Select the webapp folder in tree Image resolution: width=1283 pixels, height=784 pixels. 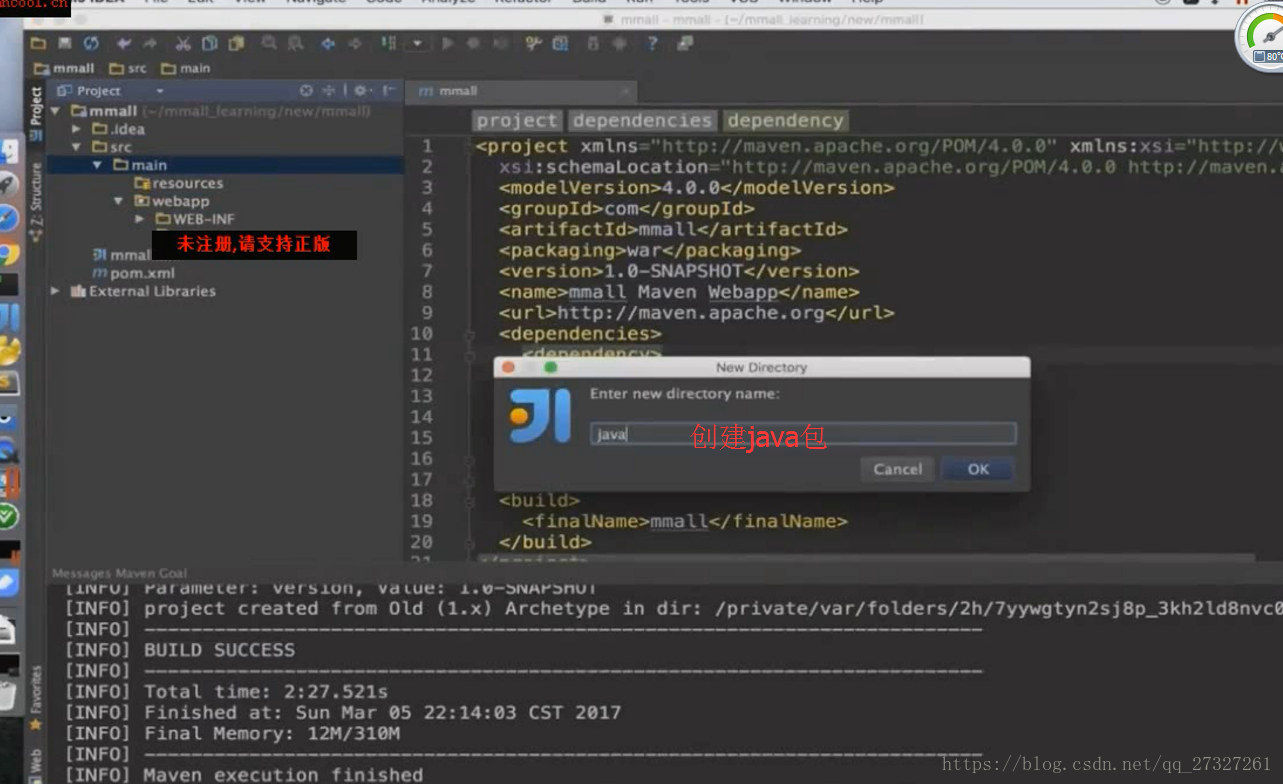pyautogui.click(x=171, y=201)
